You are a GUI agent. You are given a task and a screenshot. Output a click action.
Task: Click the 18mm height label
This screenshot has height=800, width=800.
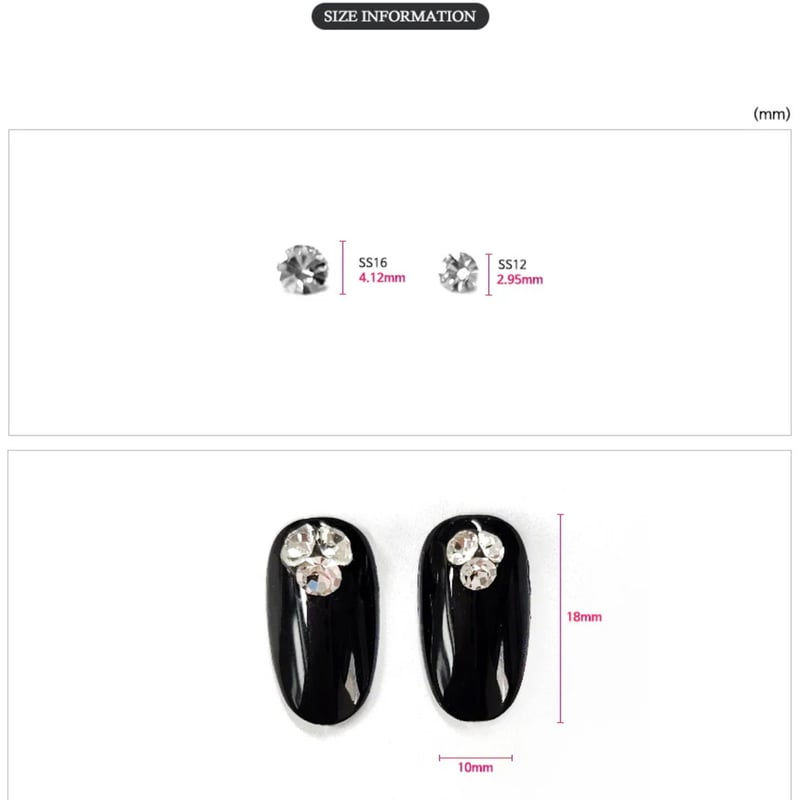tap(584, 617)
